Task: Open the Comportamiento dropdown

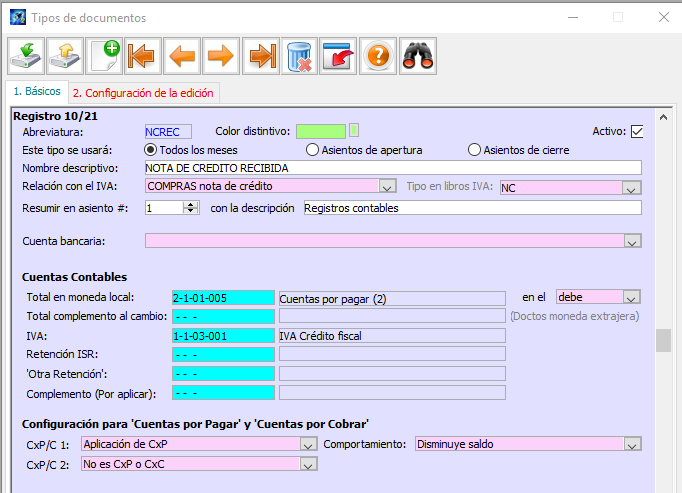Action: [x=631, y=444]
